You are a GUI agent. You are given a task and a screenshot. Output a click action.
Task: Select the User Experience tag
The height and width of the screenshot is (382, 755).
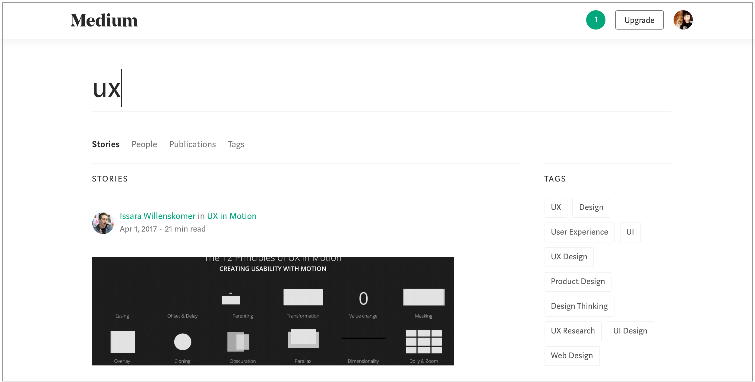pos(579,232)
